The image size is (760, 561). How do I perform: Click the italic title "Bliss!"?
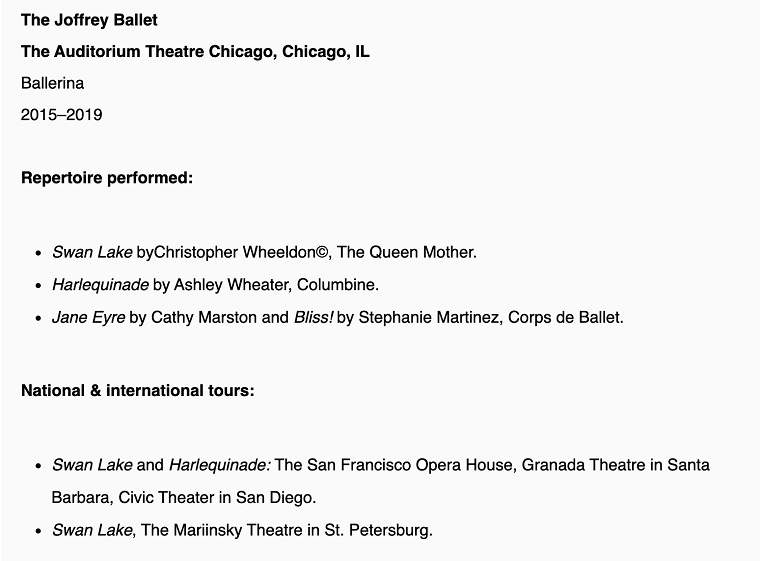click(314, 317)
